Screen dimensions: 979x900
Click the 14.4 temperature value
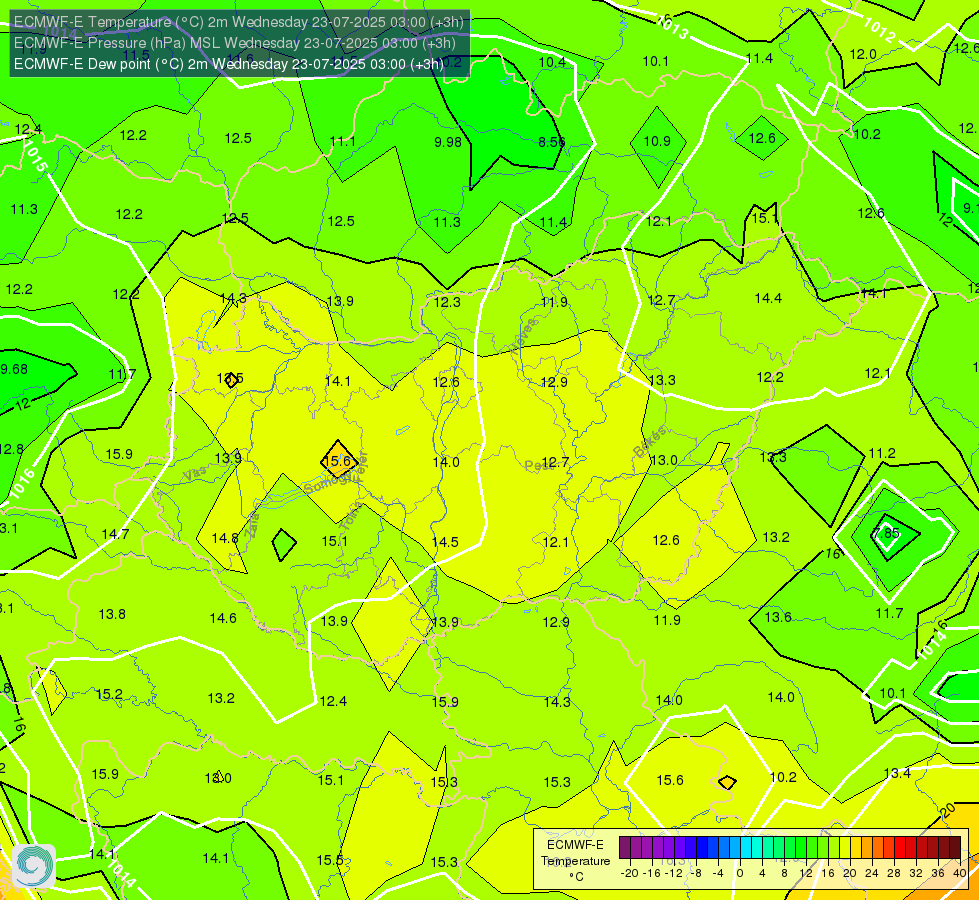(768, 299)
